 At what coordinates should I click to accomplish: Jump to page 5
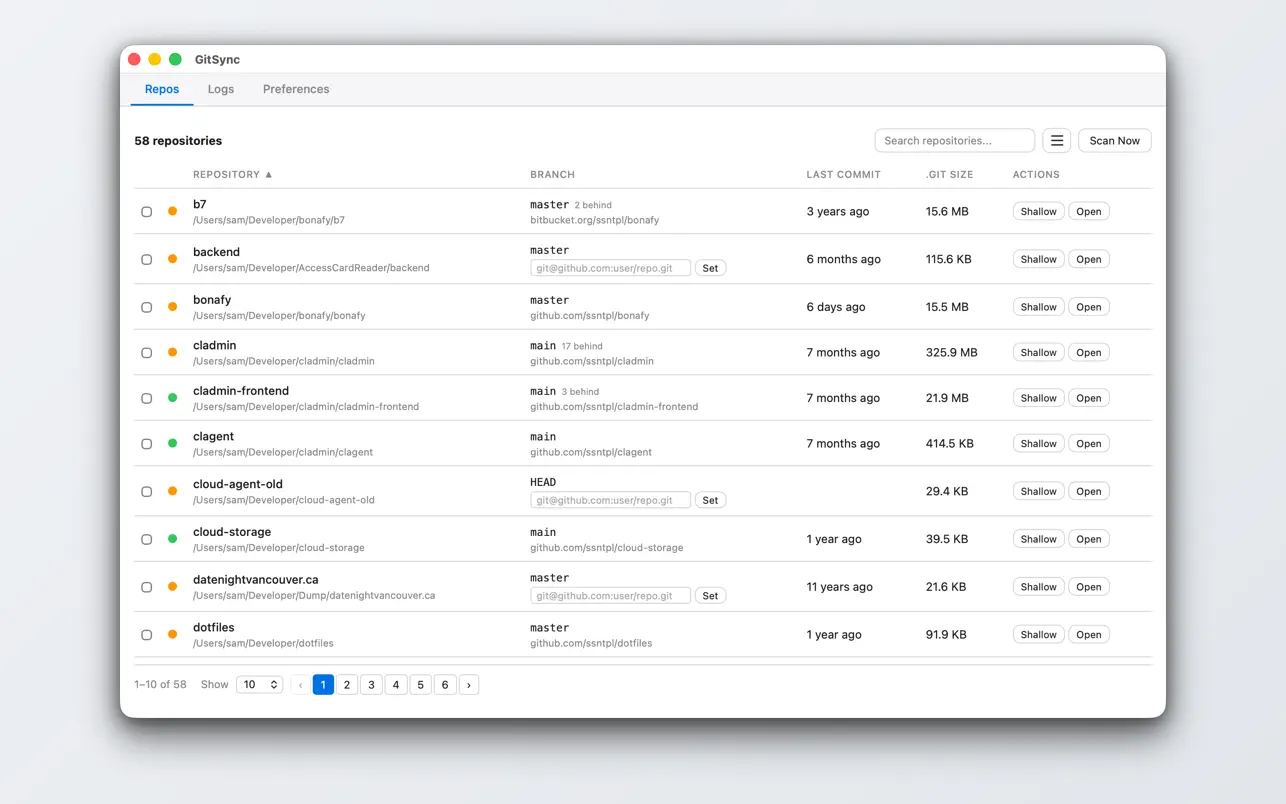click(x=420, y=685)
